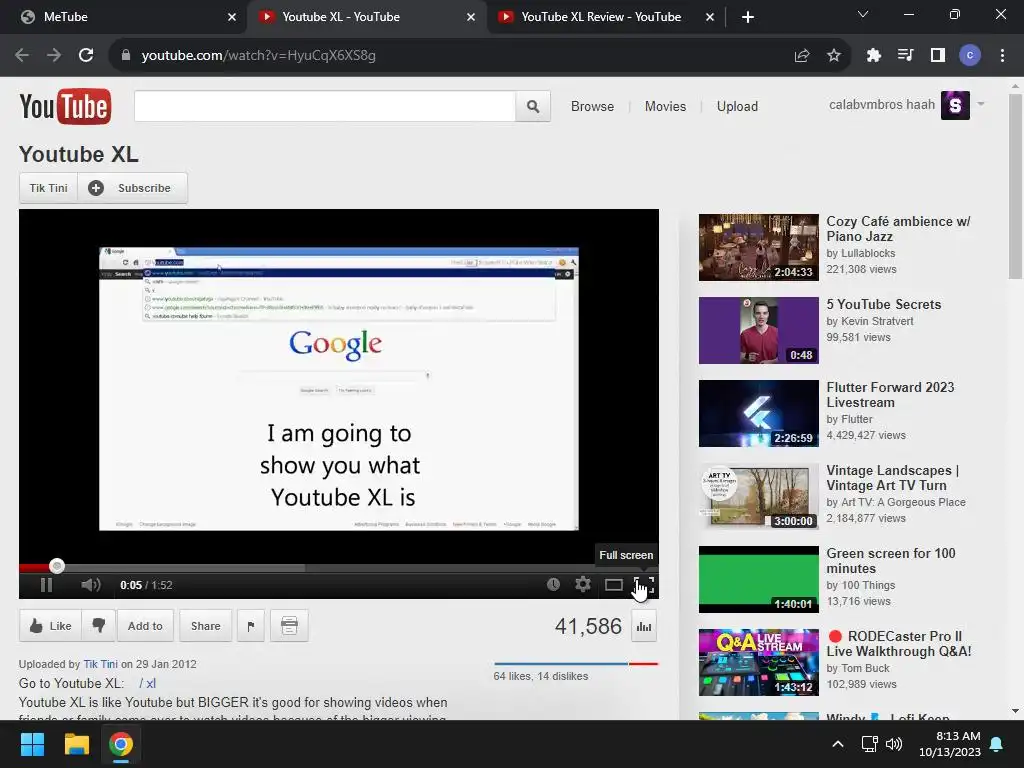Open Chrome three-dot menu
The image size is (1024, 768).
click(x=1002, y=56)
